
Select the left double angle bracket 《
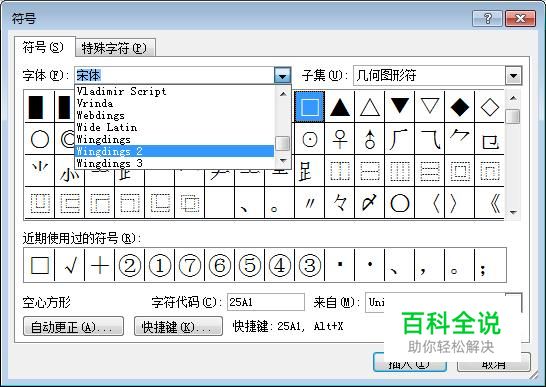pyautogui.click(x=489, y=203)
